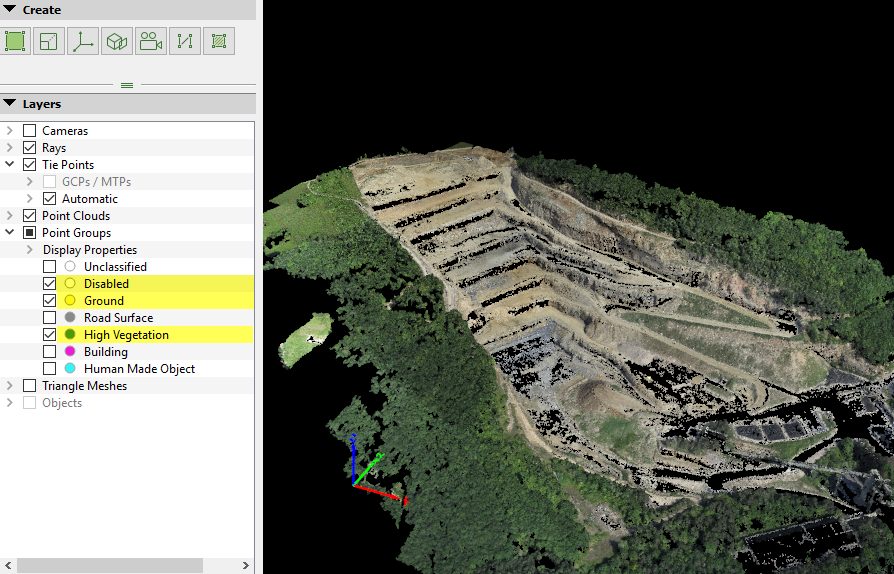Screen dimensions: 894x574
Task: Enable the Cameras layer checkbox
Action: tap(29, 131)
